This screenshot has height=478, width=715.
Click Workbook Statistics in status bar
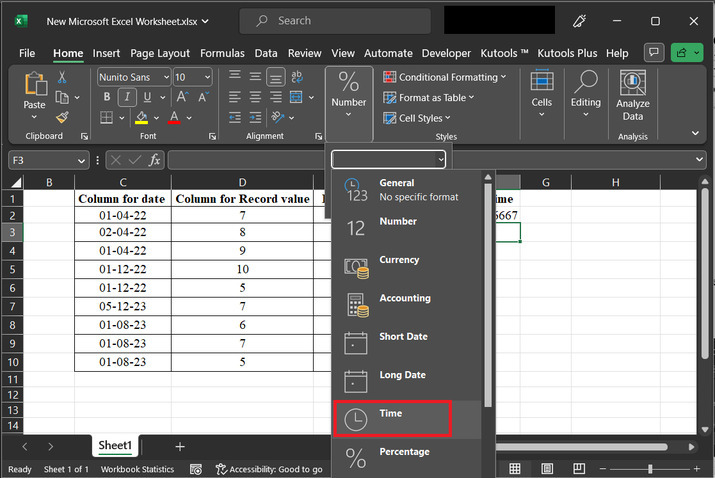pyautogui.click(x=137, y=469)
